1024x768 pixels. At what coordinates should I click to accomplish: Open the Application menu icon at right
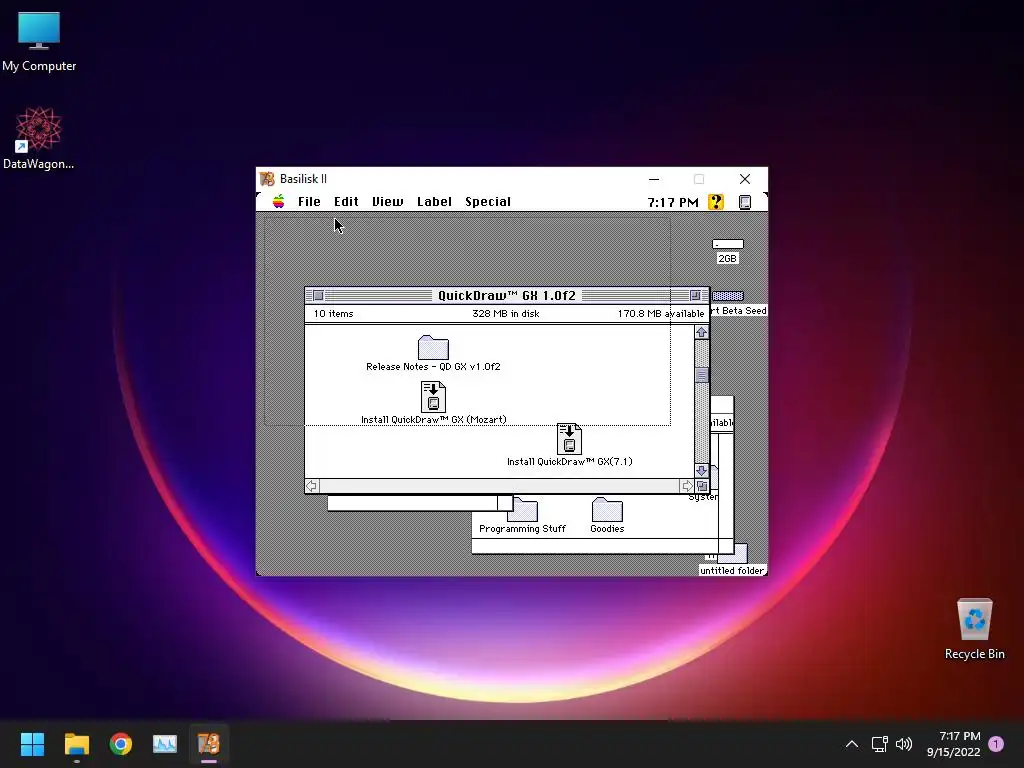point(744,202)
